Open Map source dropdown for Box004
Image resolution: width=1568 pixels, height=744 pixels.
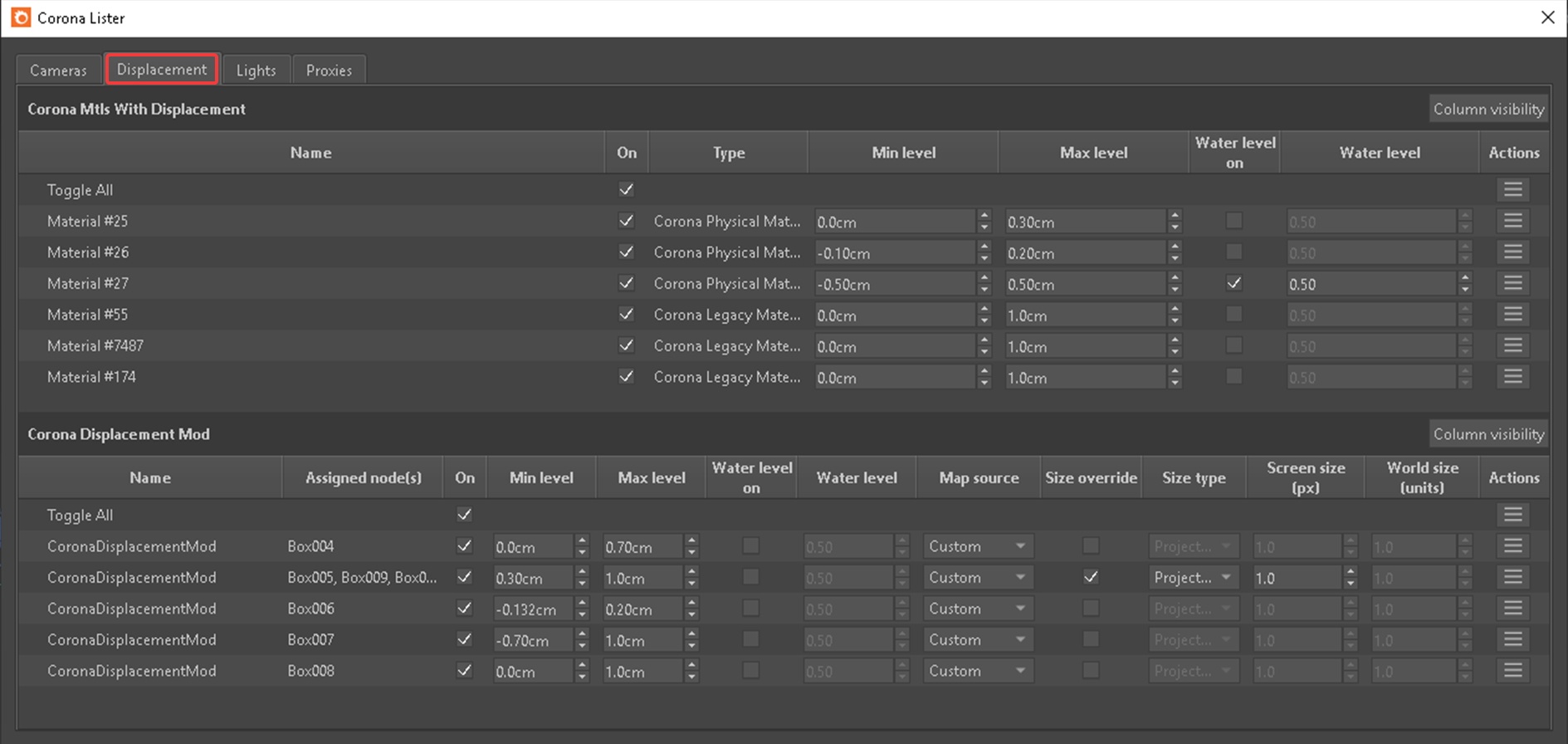pos(979,546)
